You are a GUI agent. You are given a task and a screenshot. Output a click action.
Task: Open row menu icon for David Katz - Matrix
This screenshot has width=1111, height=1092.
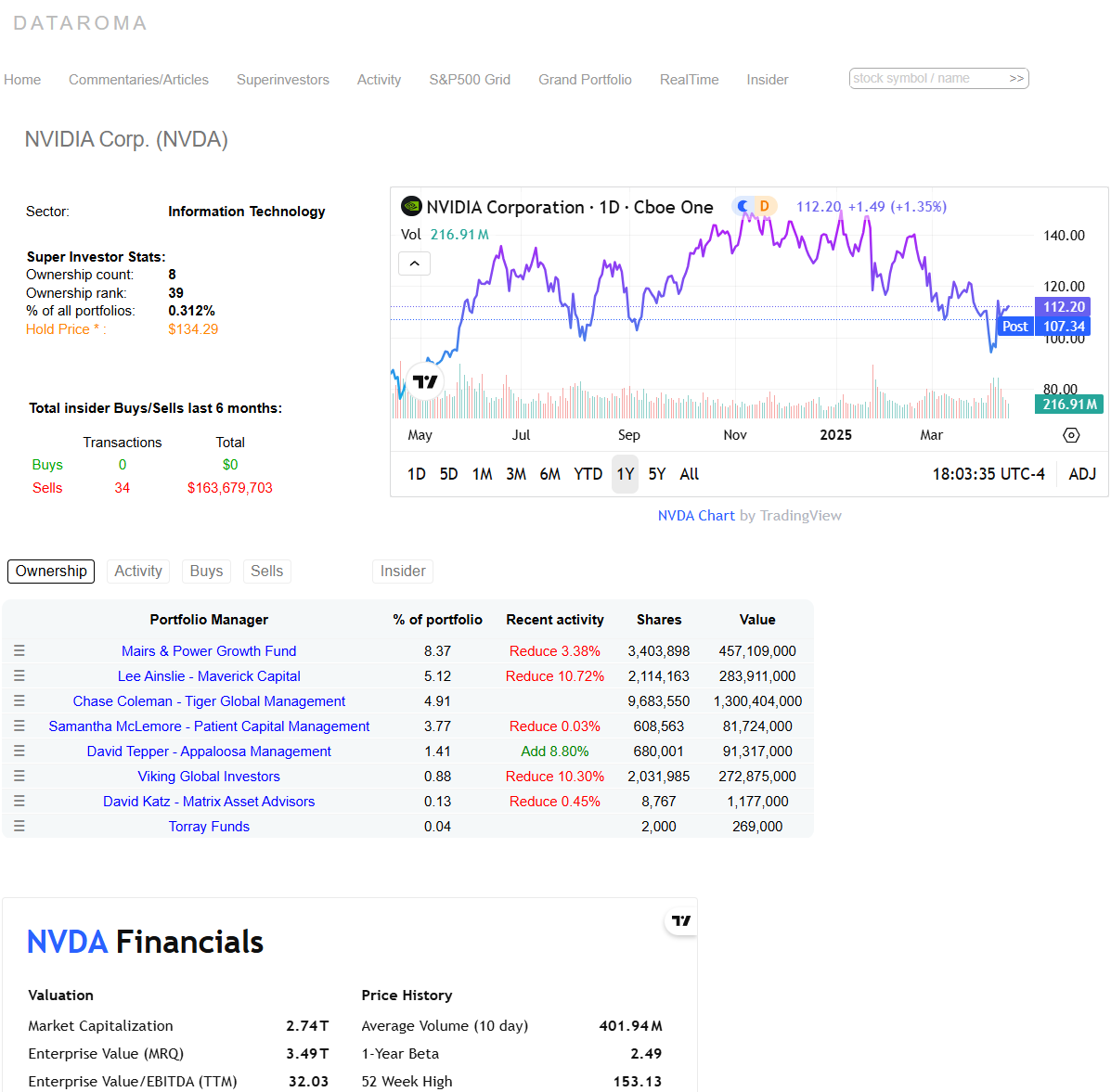19,801
